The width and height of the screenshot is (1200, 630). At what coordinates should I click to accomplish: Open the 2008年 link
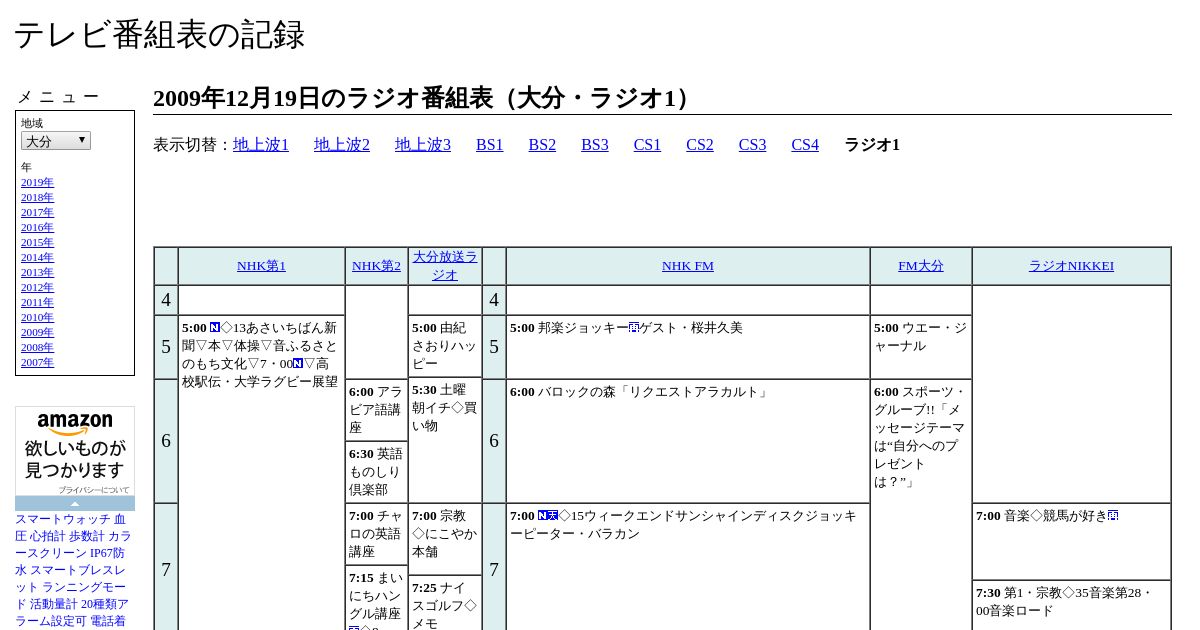click(x=37, y=348)
